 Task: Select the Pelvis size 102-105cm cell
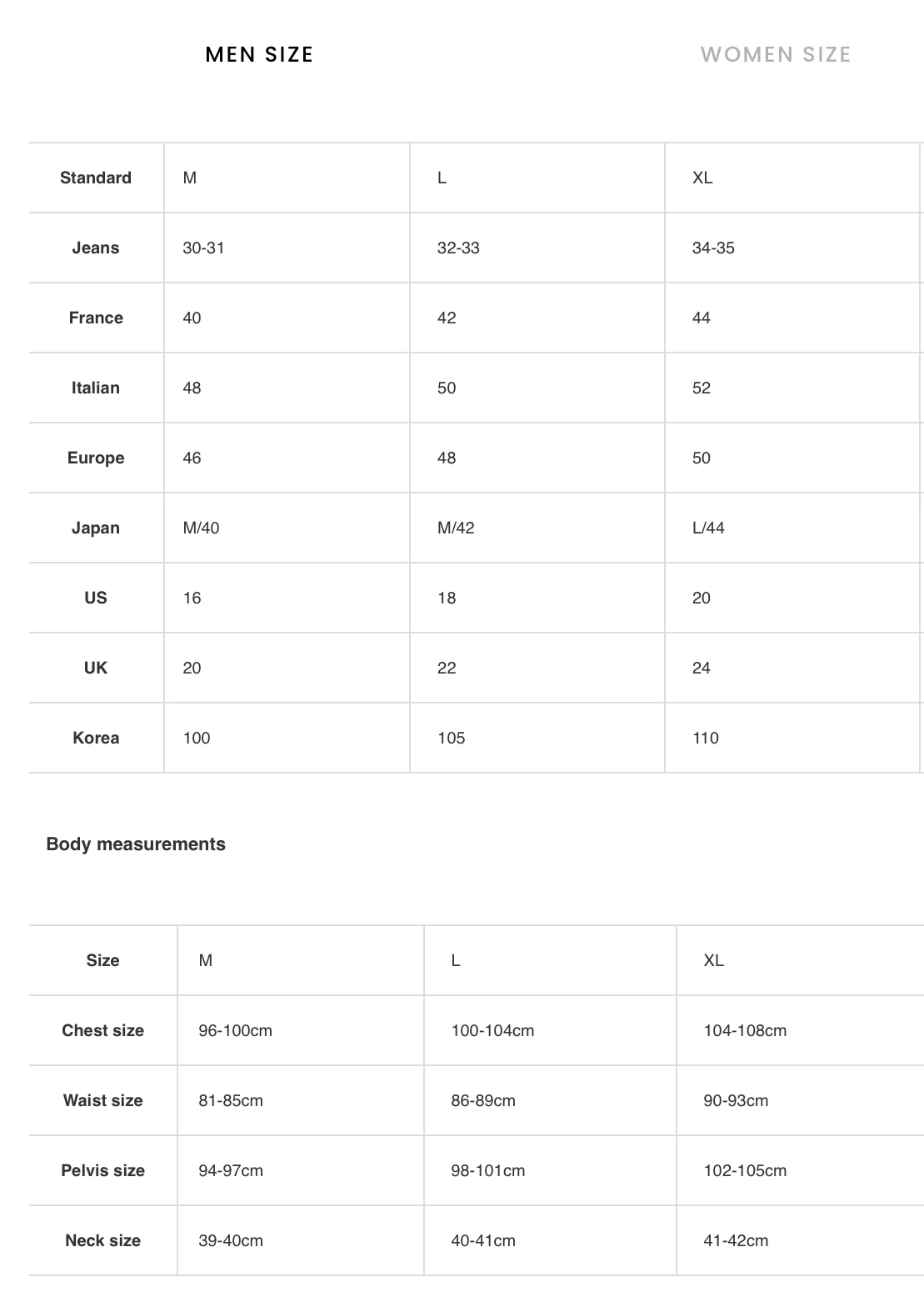[745, 1170]
